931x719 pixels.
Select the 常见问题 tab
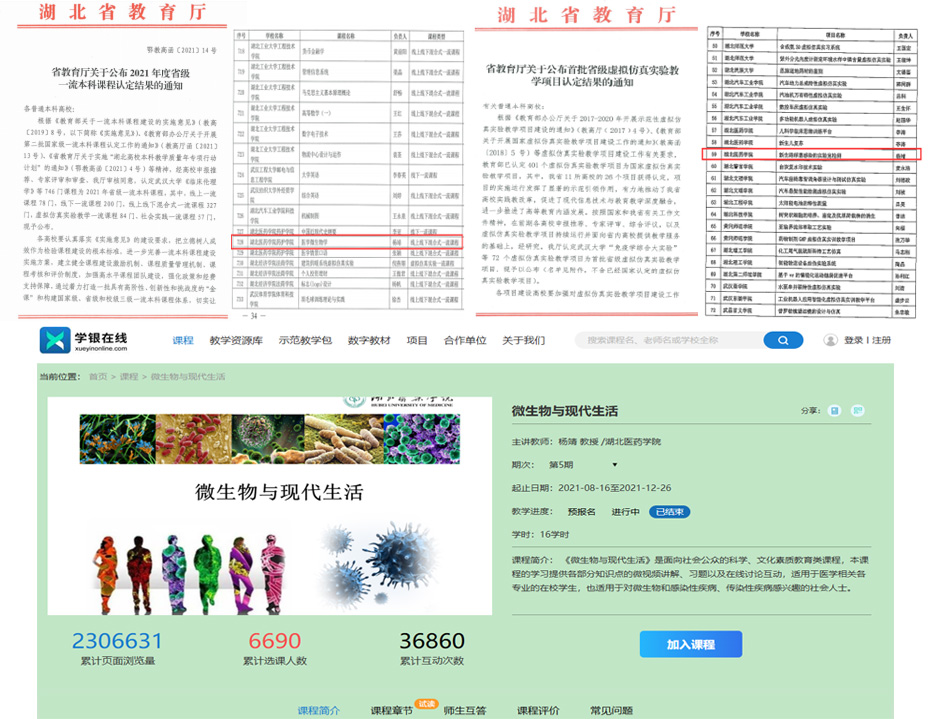point(611,710)
